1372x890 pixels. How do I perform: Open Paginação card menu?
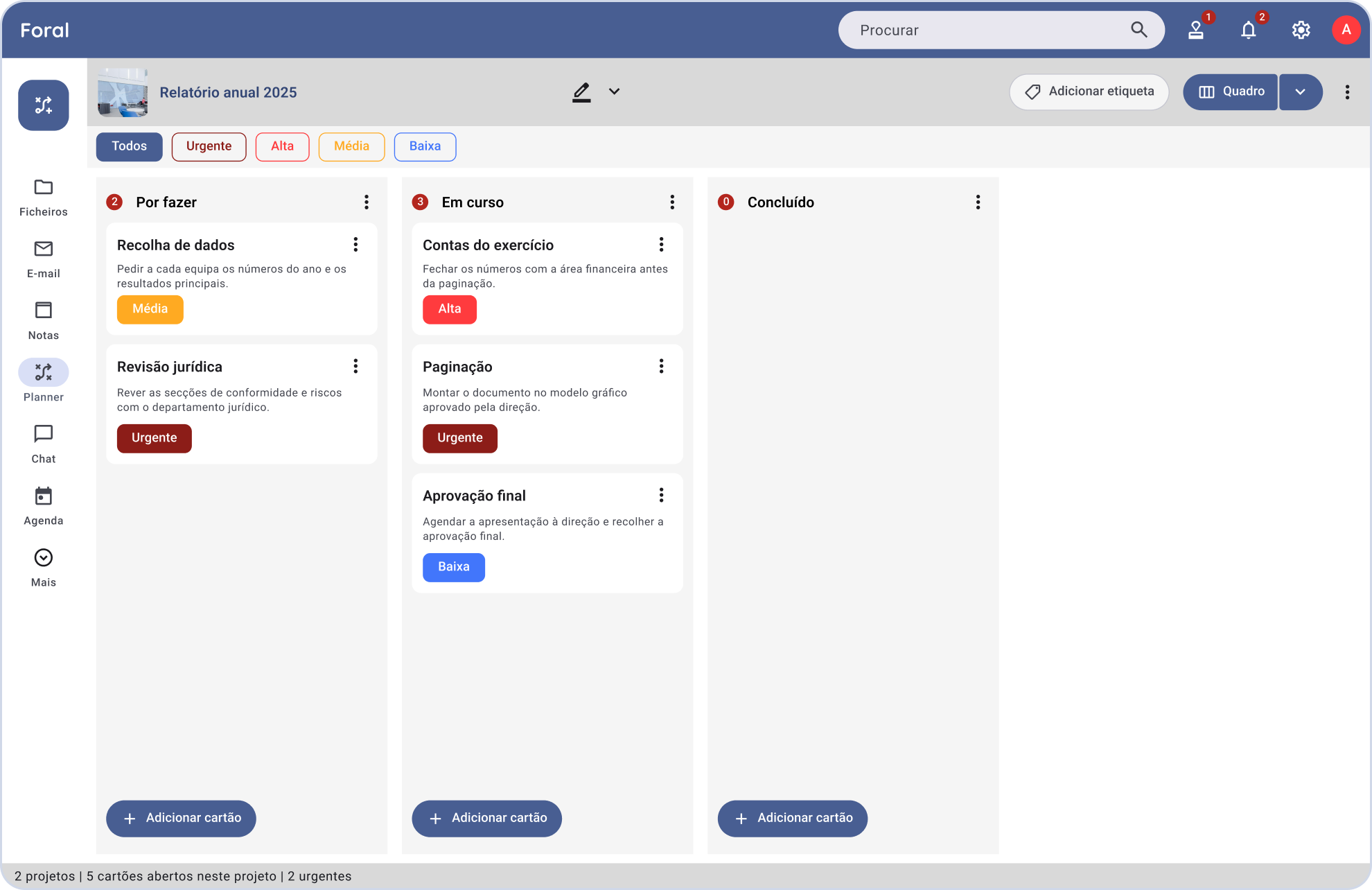[661, 366]
